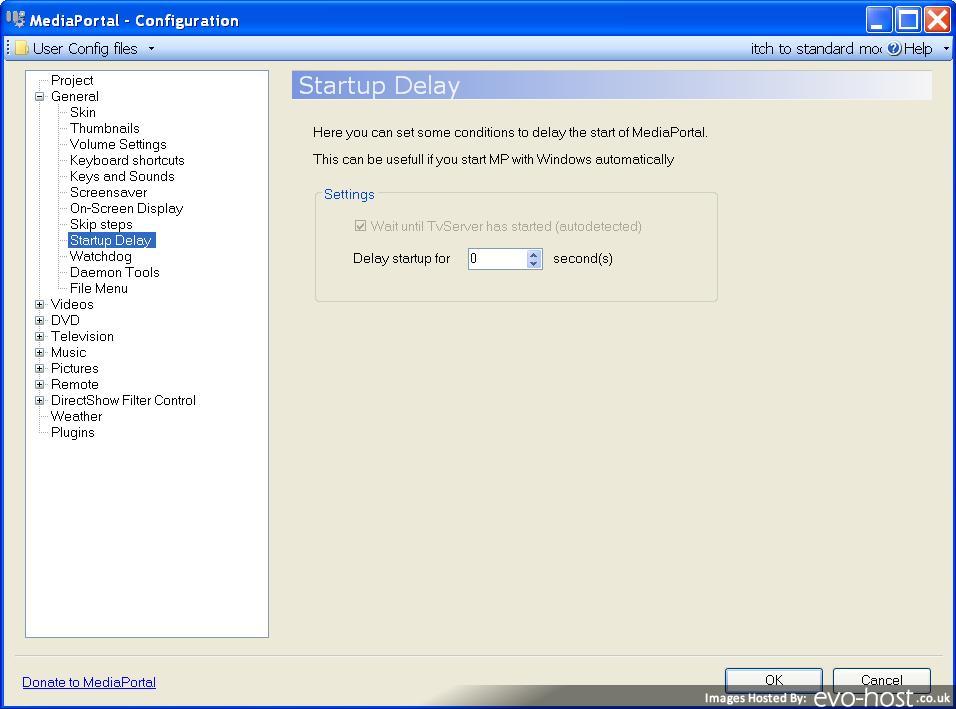This screenshot has width=956, height=709.
Task: Toggle Wait until TvServer has started checkbox
Action: tap(360, 226)
